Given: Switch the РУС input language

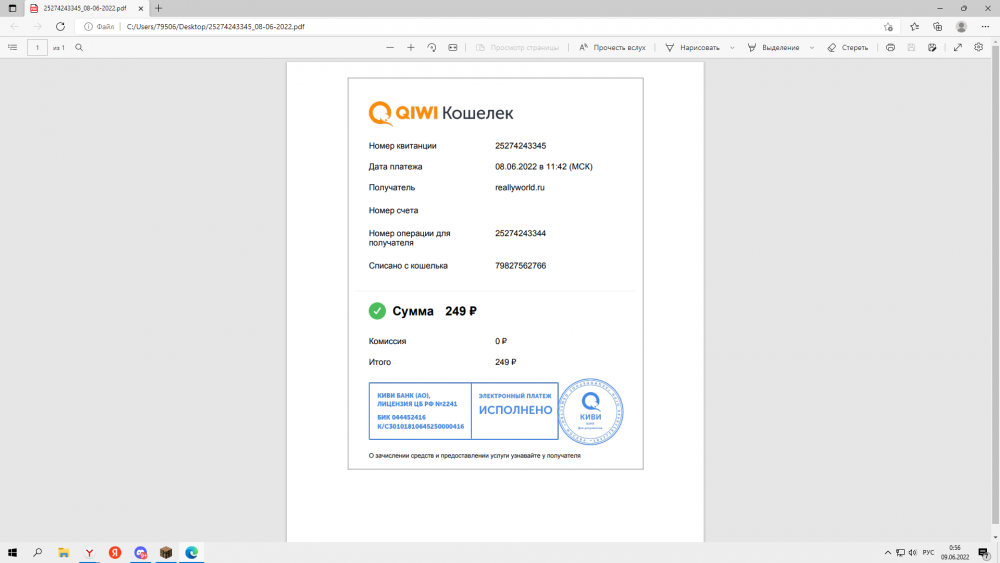Looking at the screenshot, I should tap(929, 553).
